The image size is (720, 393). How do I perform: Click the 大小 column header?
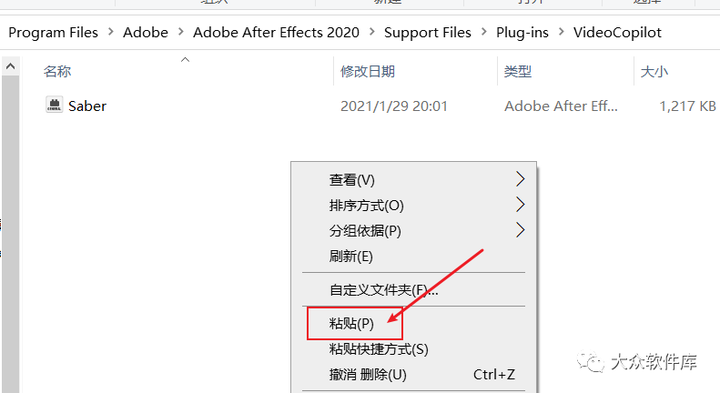tap(654, 72)
